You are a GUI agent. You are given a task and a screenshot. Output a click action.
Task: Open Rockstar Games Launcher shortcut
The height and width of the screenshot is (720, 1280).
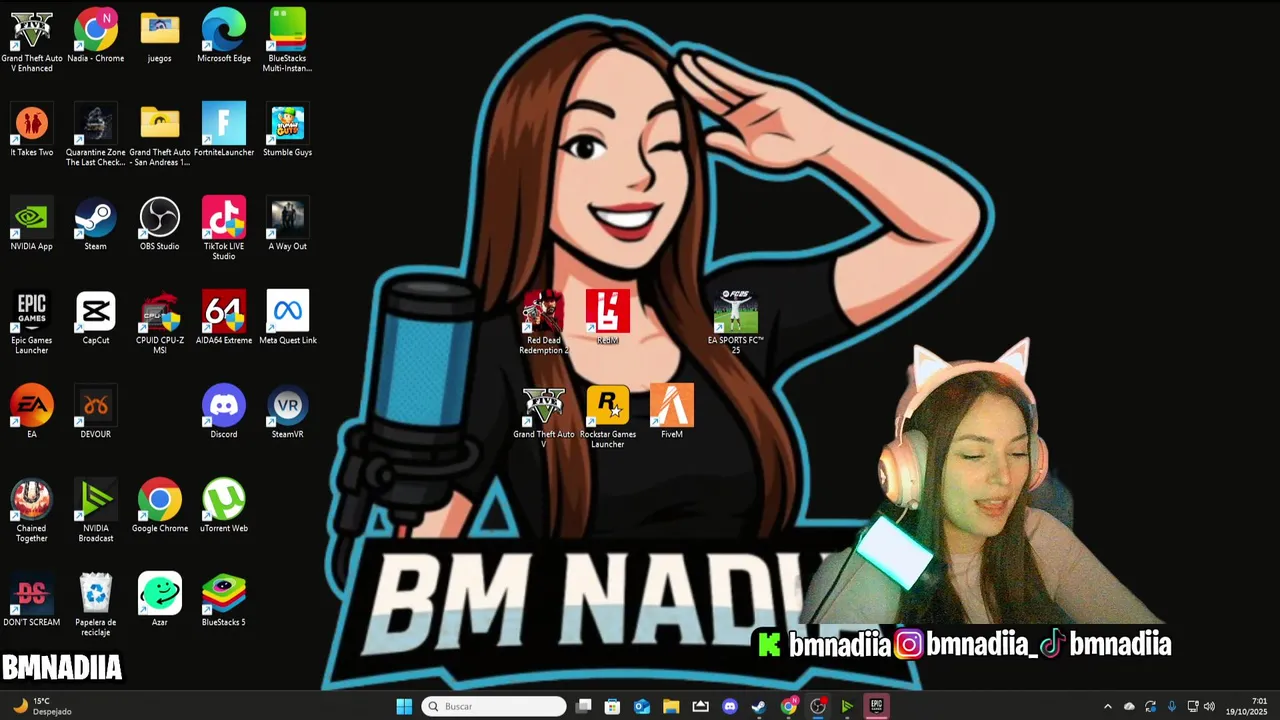[608, 416]
